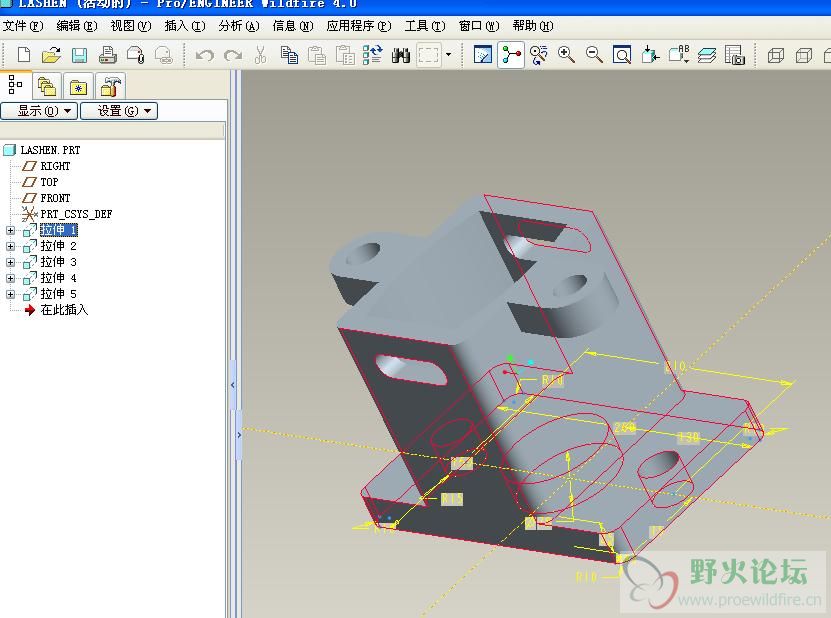Select LASHEN.PRT root in model tree
The height and width of the screenshot is (618, 831).
[50, 150]
